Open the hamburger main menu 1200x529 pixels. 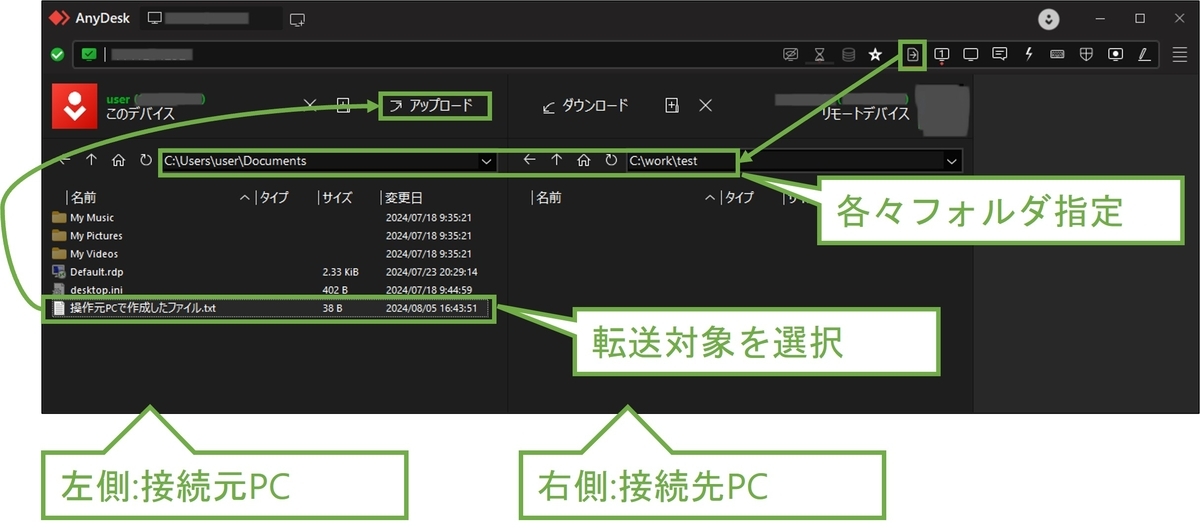1181,54
